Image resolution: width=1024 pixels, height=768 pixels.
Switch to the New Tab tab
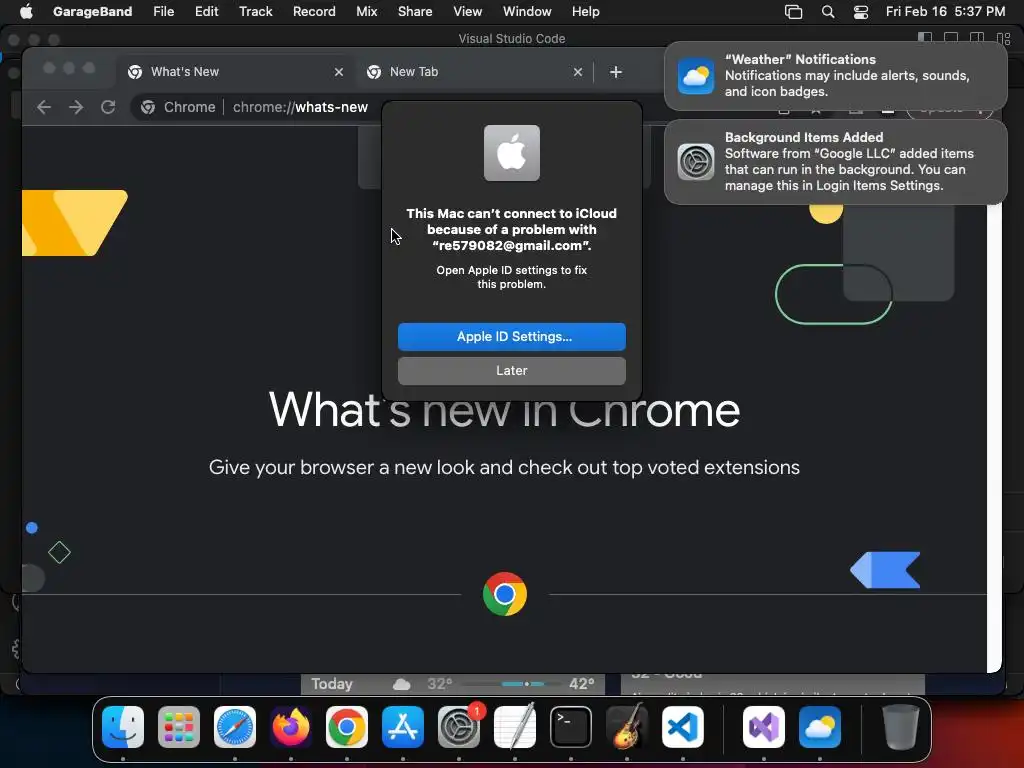coord(475,72)
